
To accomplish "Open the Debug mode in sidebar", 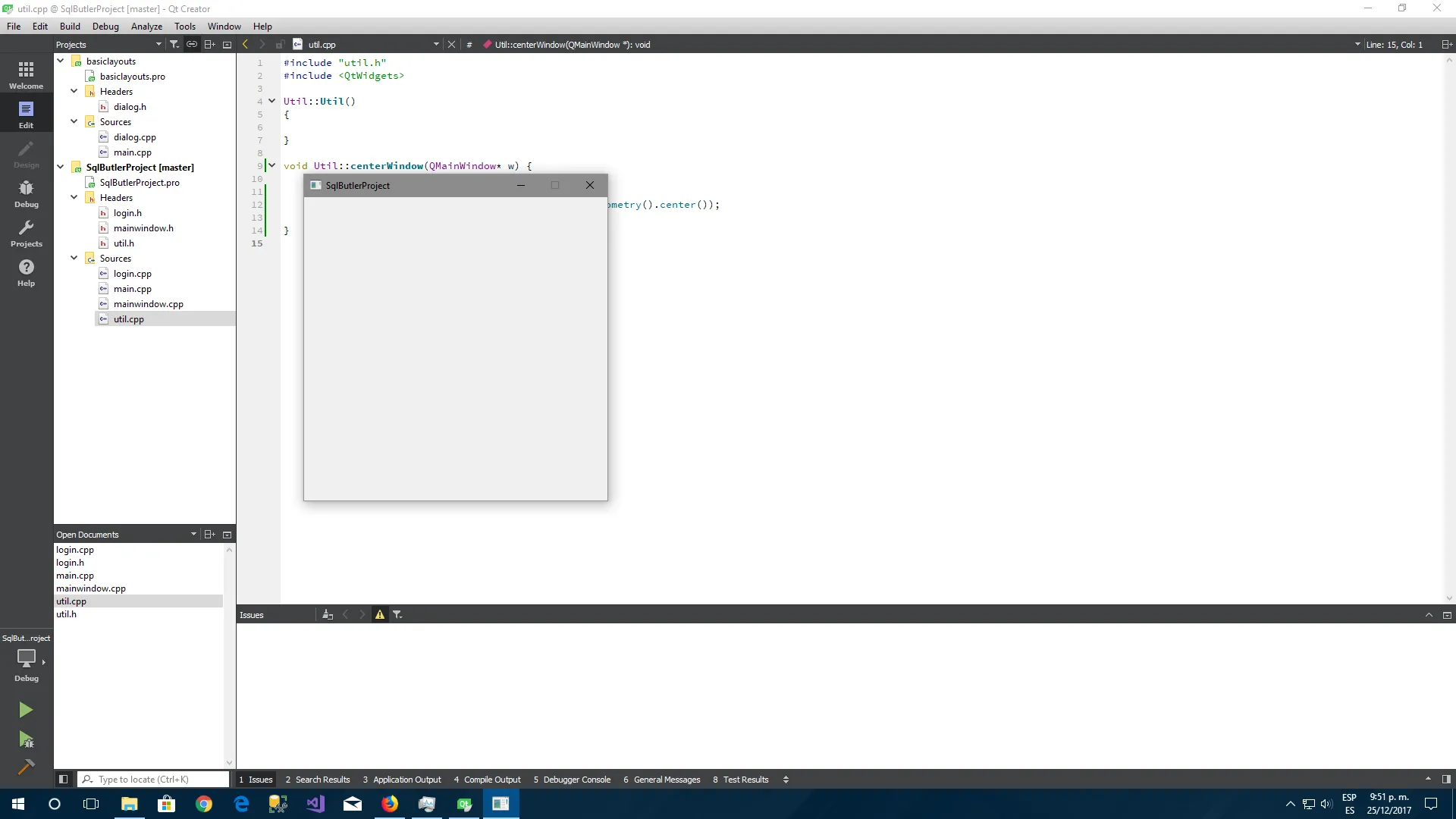I will pyautogui.click(x=26, y=193).
